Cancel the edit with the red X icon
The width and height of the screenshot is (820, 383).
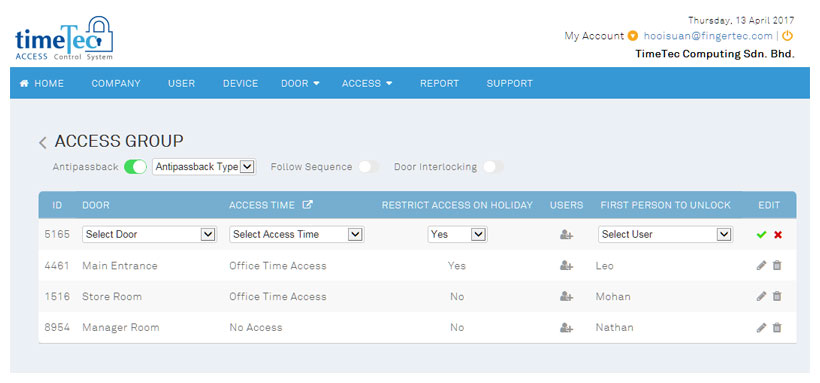pyautogui.click(x=778, y=235)
